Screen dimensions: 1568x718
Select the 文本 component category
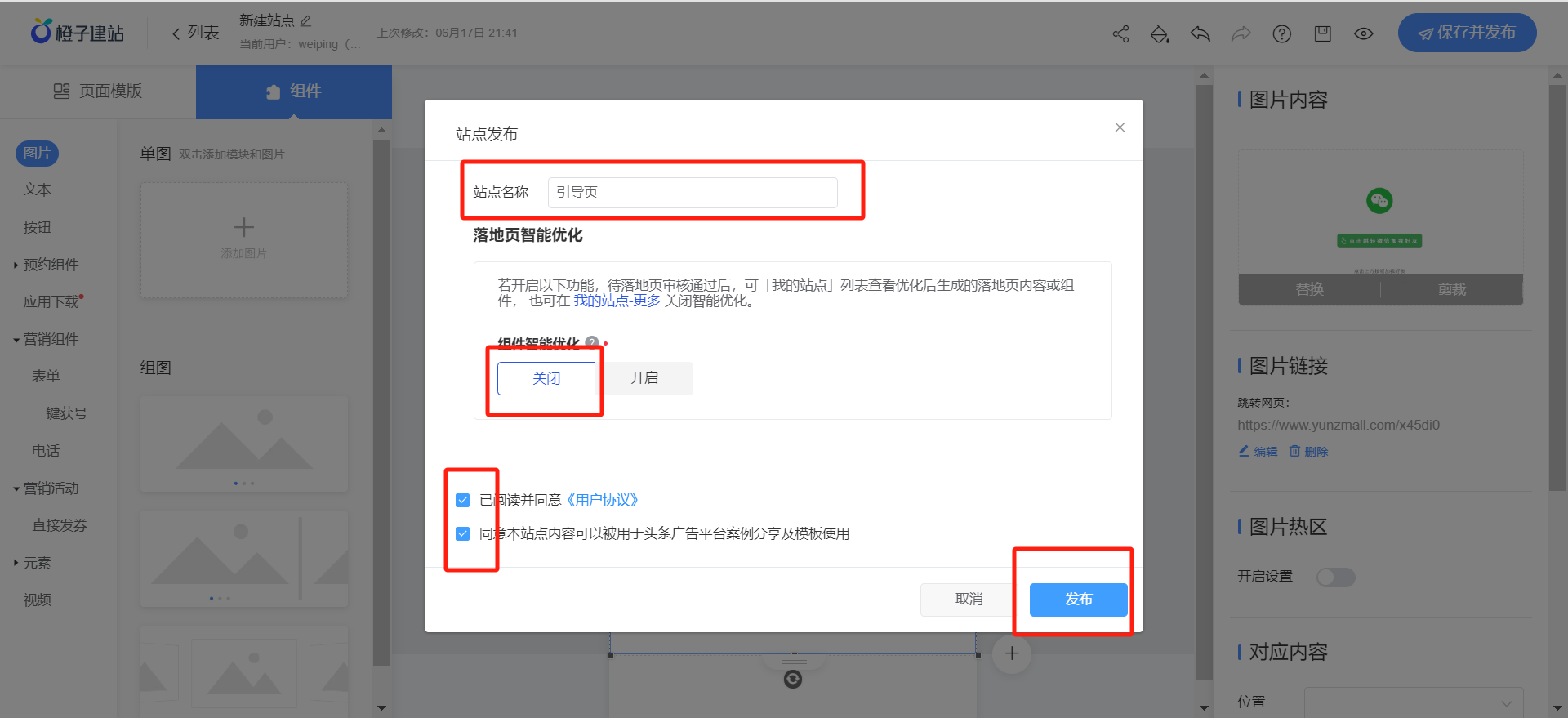point(37,190)
